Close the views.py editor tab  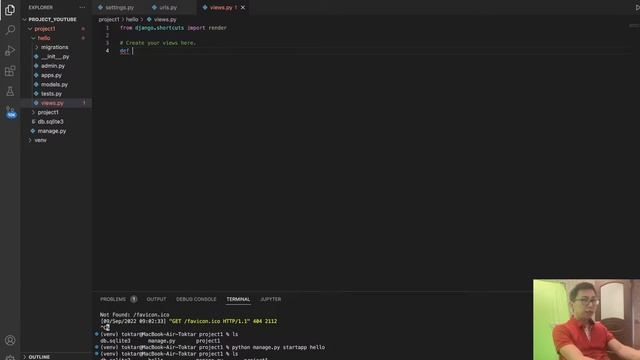click(x=243, y=7)
